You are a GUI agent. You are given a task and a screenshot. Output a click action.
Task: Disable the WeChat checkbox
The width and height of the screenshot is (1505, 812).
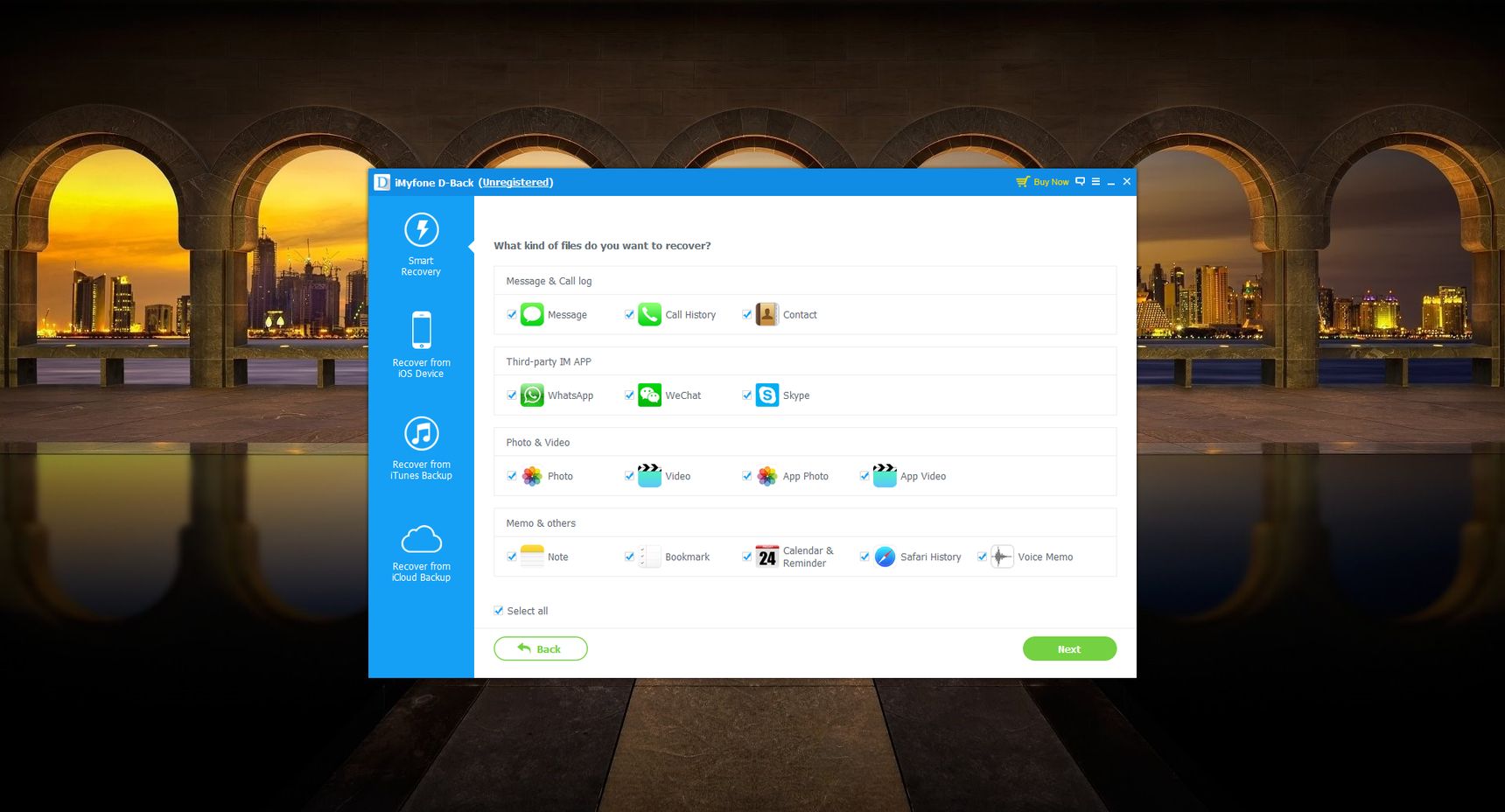(629, 395)
